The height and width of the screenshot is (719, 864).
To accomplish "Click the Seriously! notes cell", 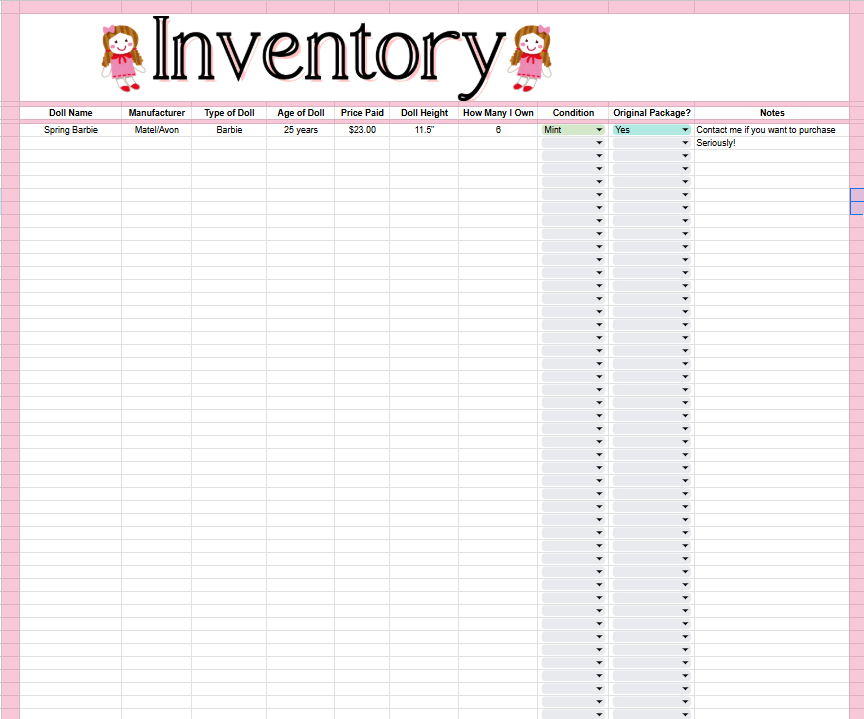I will [772, 143].
